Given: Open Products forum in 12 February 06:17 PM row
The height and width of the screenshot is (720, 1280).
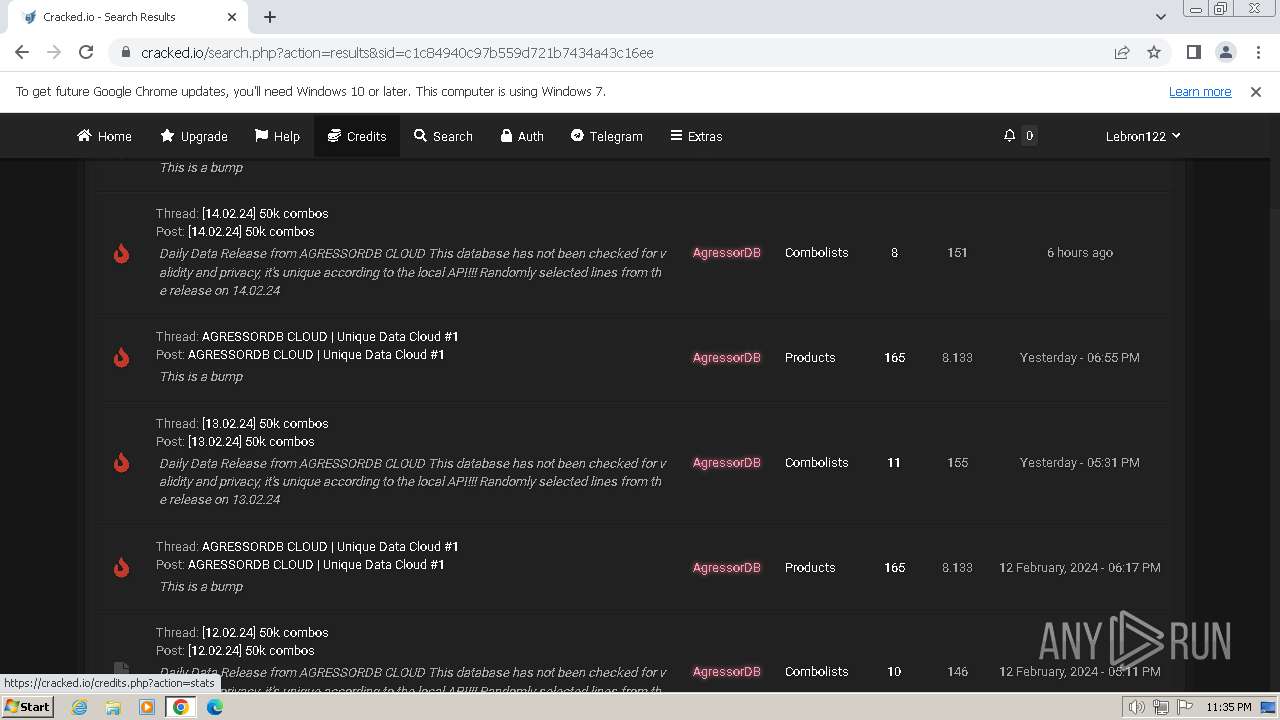Looking at the screenshot, I should [810, 567].
